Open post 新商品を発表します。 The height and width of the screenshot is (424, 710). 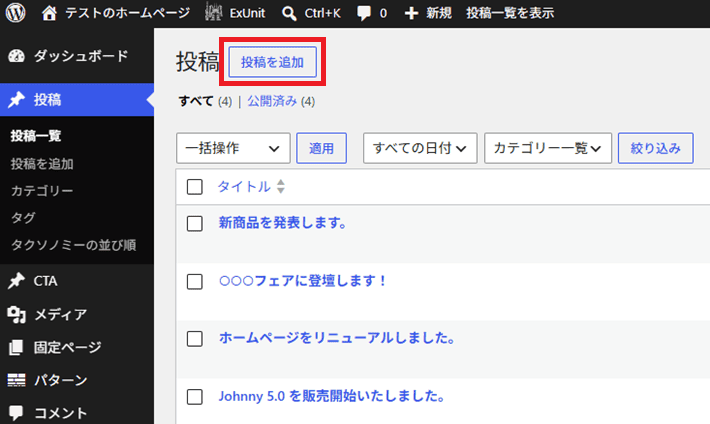(283, 222)
